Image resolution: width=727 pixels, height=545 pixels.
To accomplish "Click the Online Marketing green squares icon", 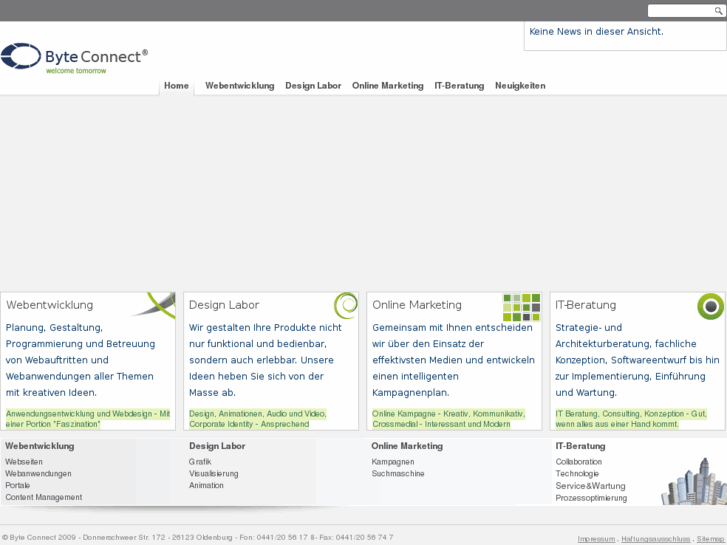I will coord(522,307).
